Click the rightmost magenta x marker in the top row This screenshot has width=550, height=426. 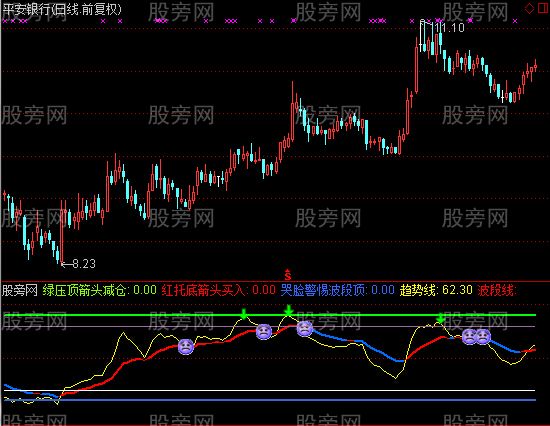[515, 21]
